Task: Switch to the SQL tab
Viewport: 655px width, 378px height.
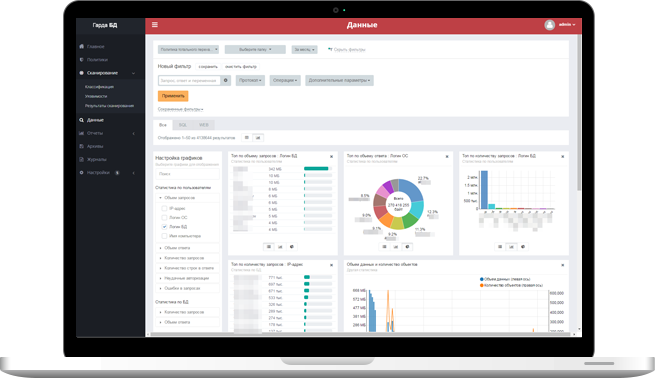Action: tap(183, 125)
